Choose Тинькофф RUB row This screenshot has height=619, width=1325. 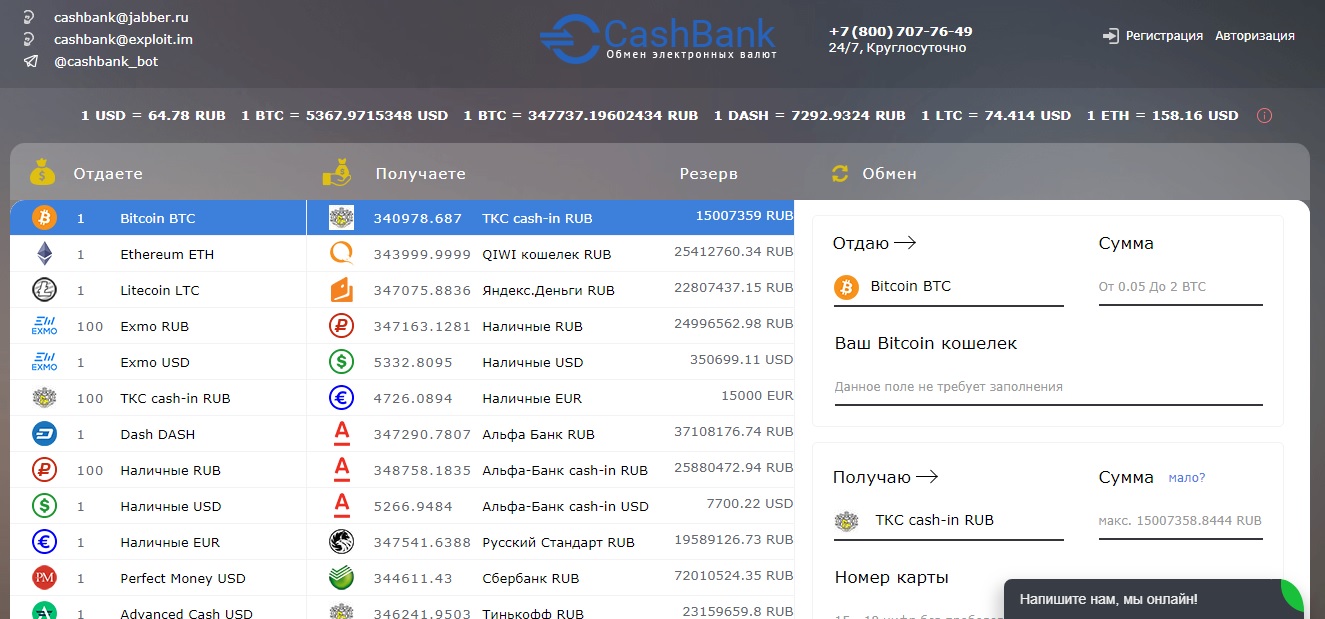pos(551,608)
